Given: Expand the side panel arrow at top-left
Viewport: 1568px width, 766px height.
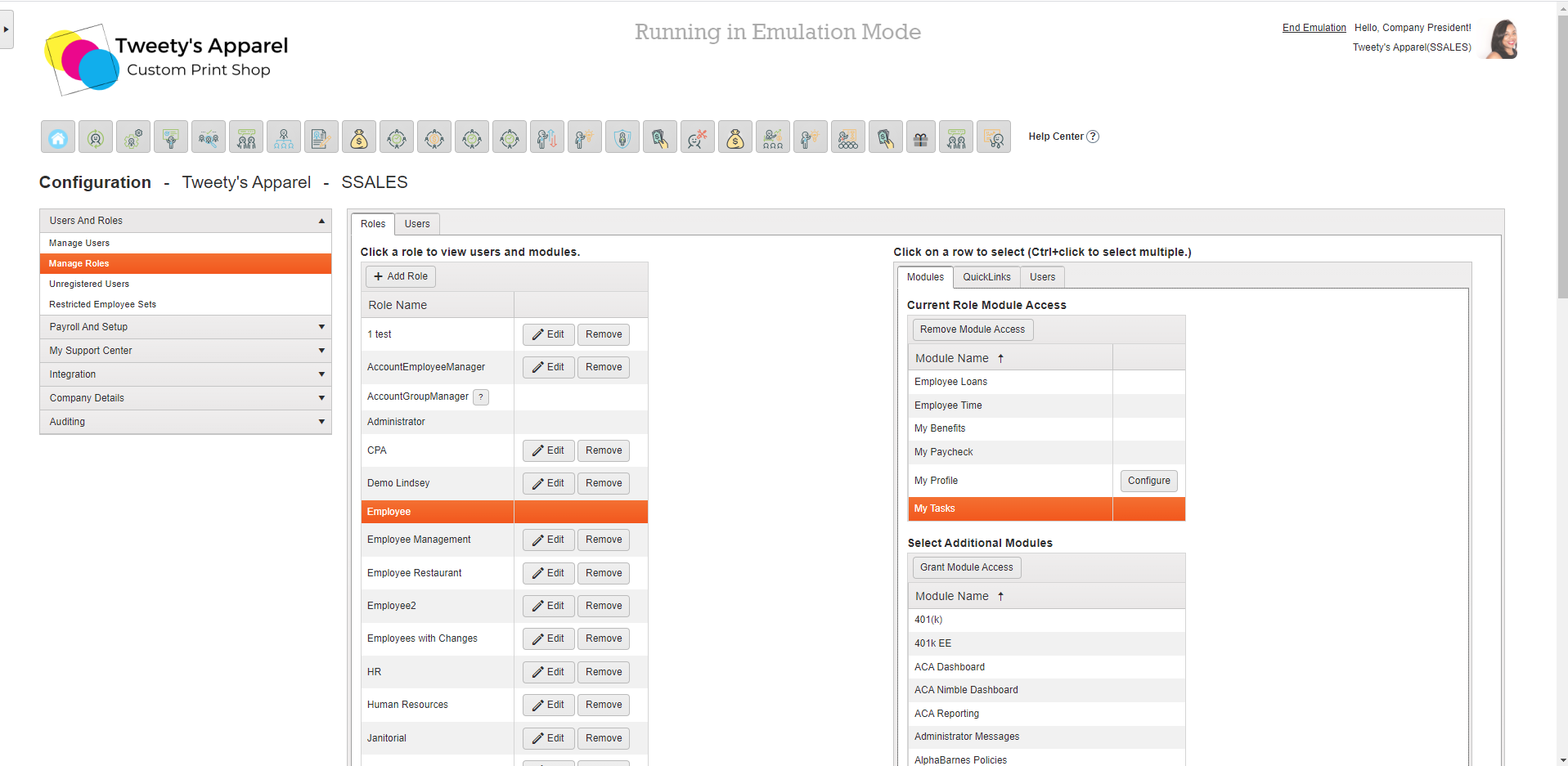Looking at the screenshot, I should (x=7, y=29).
